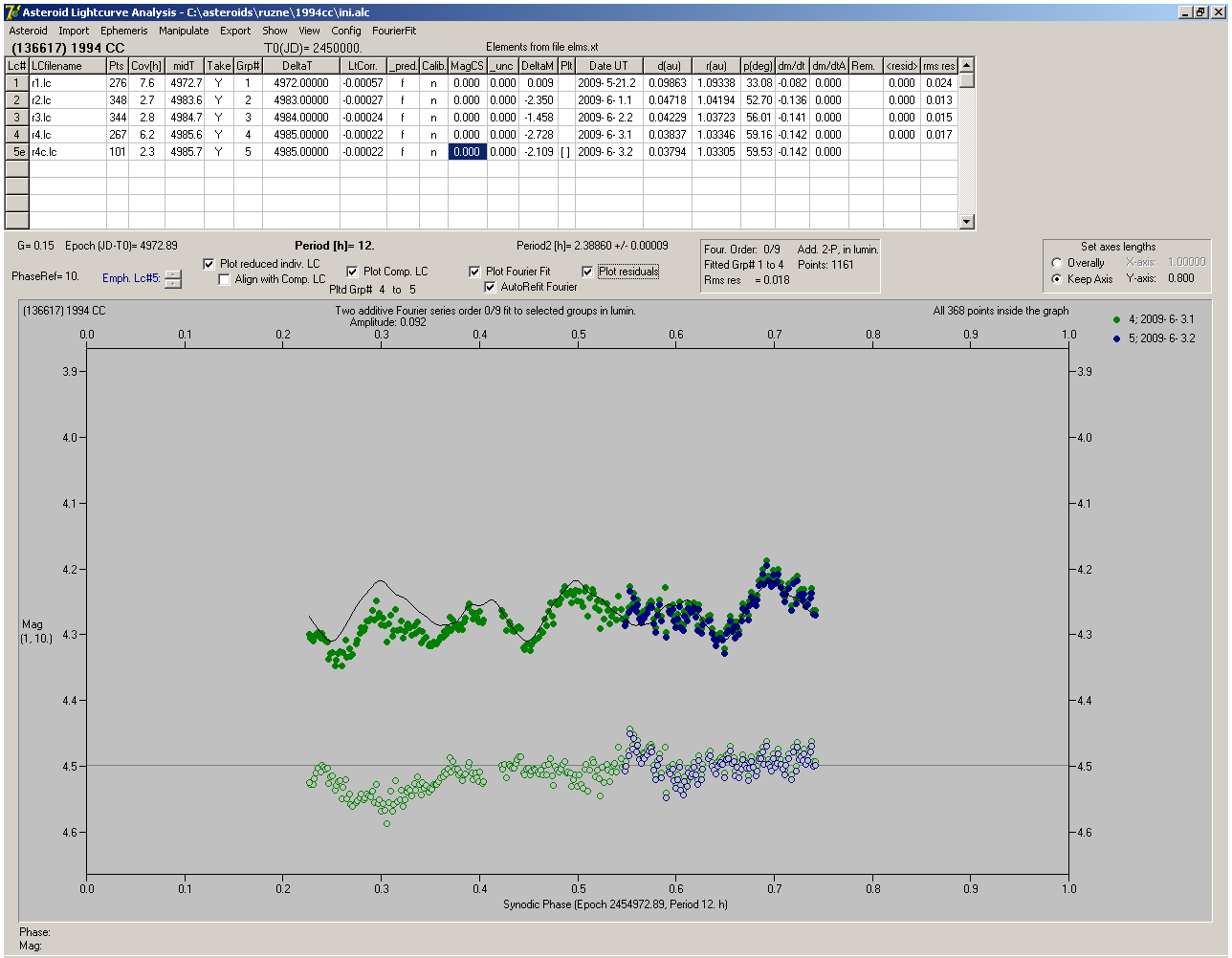Select row header 5e in lightcurve table

coord(17,152)
